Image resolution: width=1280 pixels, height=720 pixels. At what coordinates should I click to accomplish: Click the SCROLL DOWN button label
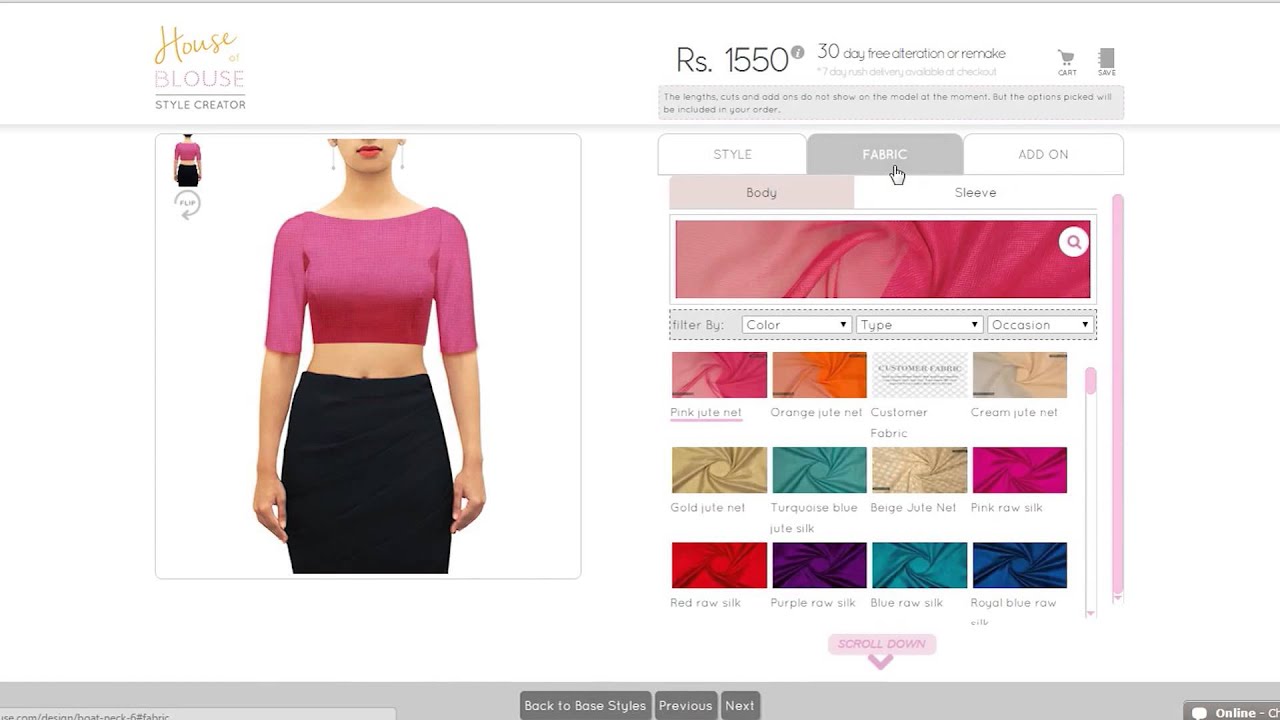point(881,644)
